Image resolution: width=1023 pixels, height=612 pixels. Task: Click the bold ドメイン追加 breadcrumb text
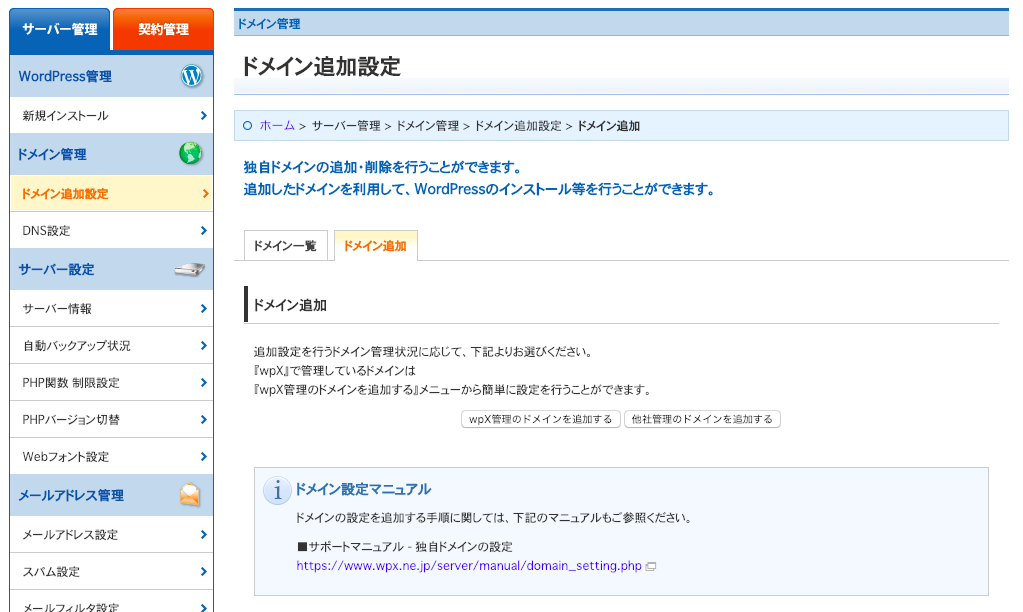608,126
